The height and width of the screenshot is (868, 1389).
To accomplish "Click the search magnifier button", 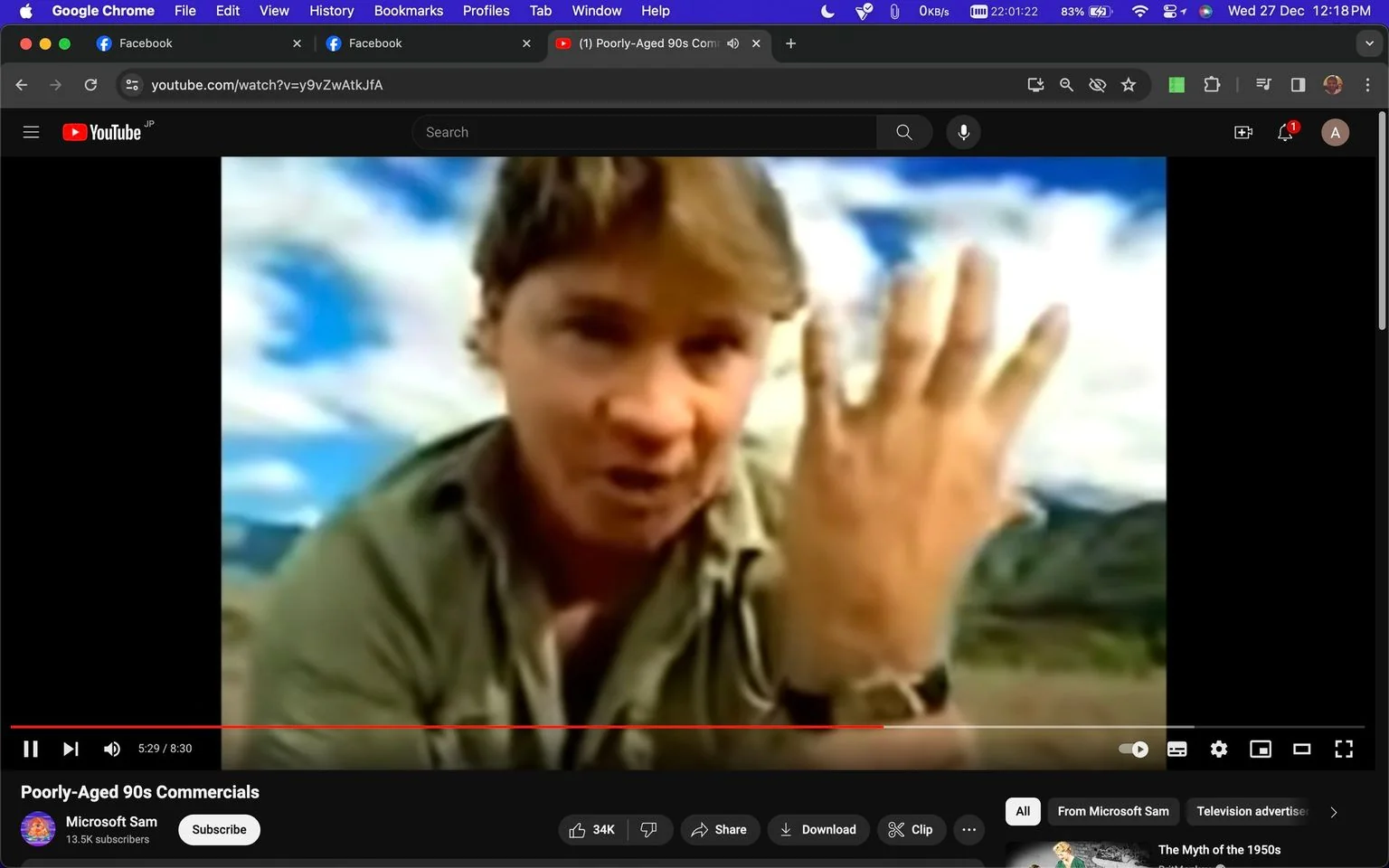I will click(903, 132).
